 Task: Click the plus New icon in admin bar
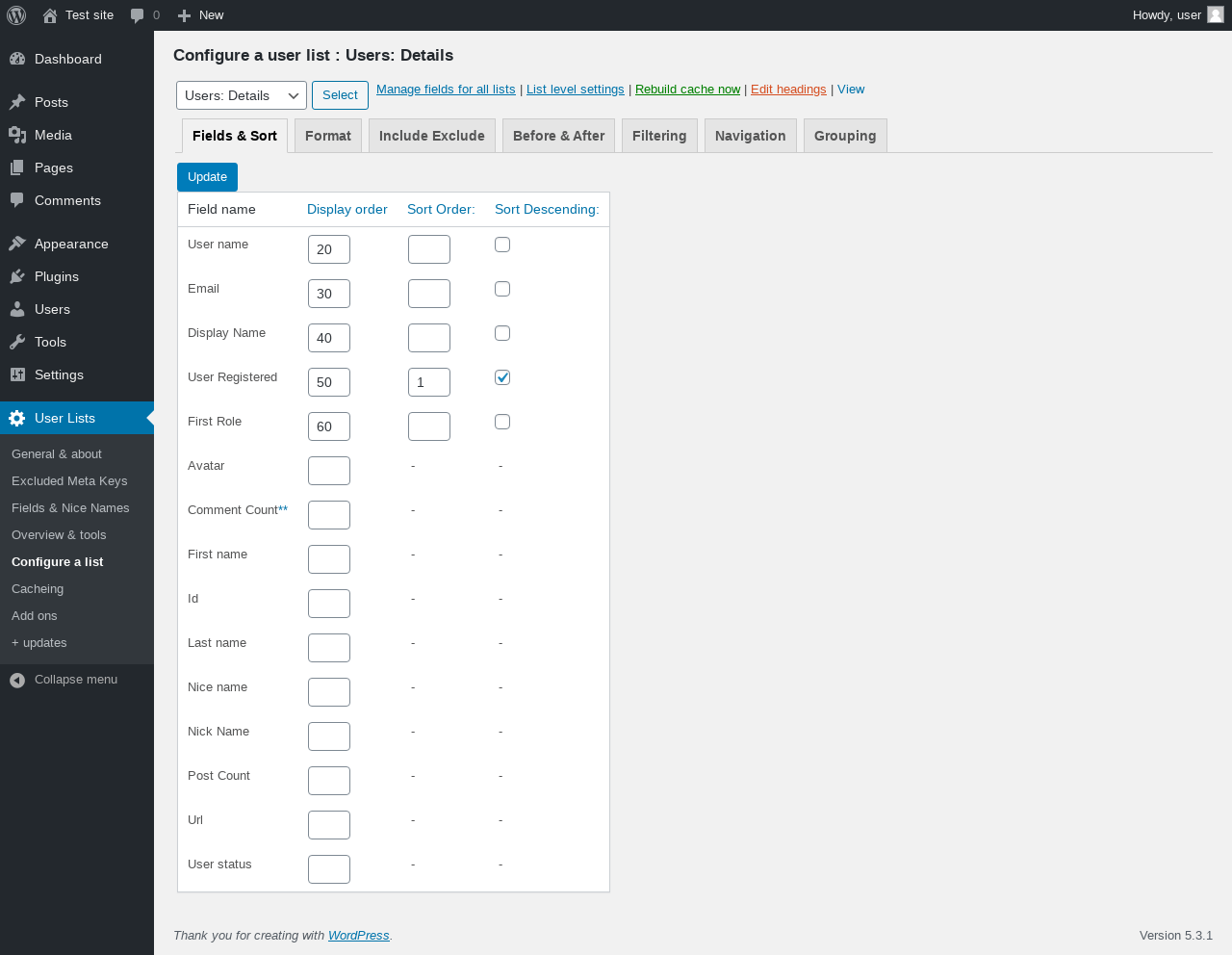[x=185, y=15]
